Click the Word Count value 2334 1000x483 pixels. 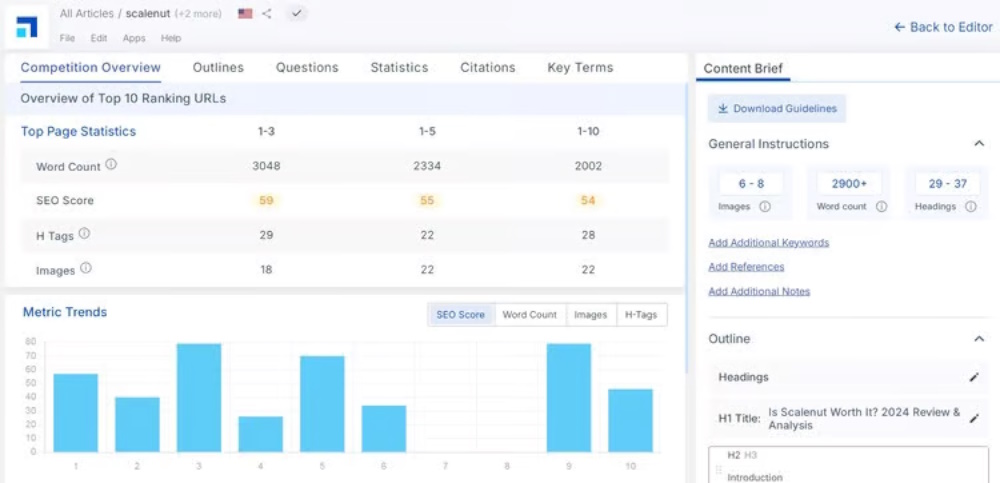427,166
